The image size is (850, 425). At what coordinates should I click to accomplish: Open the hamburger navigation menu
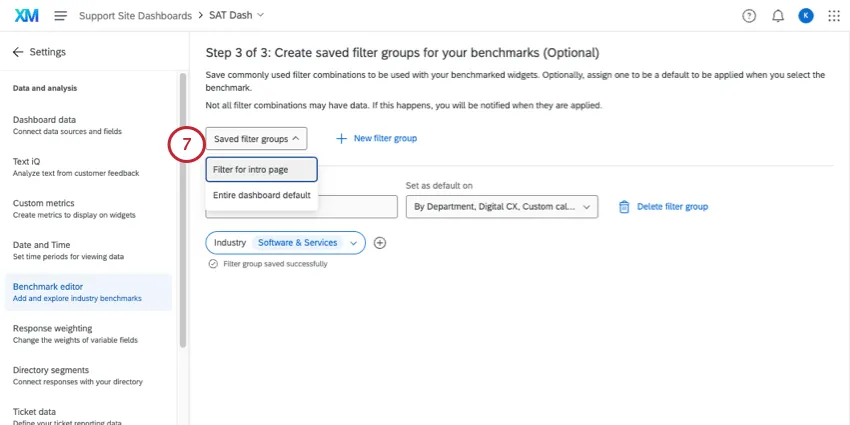coord(60,16)
